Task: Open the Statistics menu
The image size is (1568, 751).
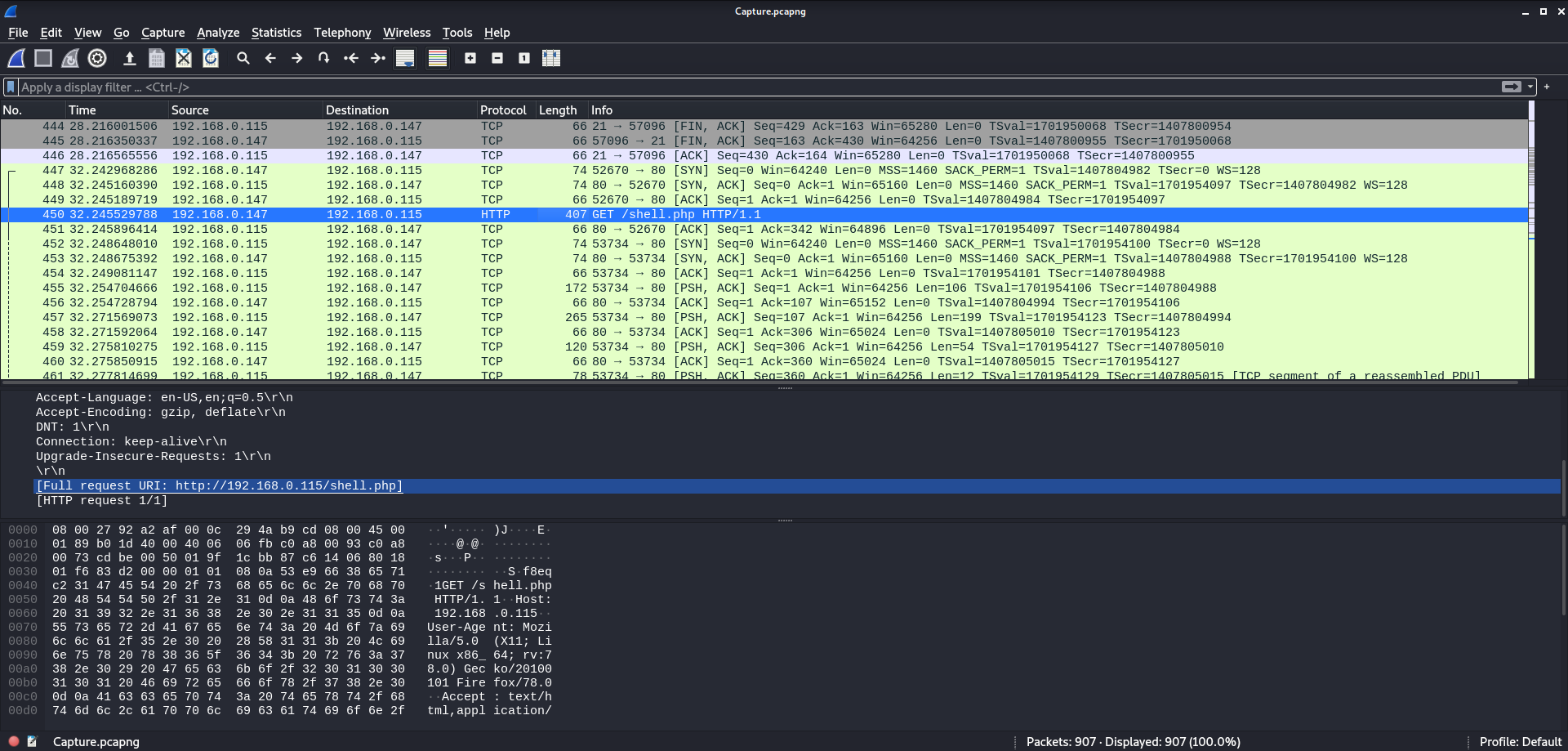Action: (276, 33)
